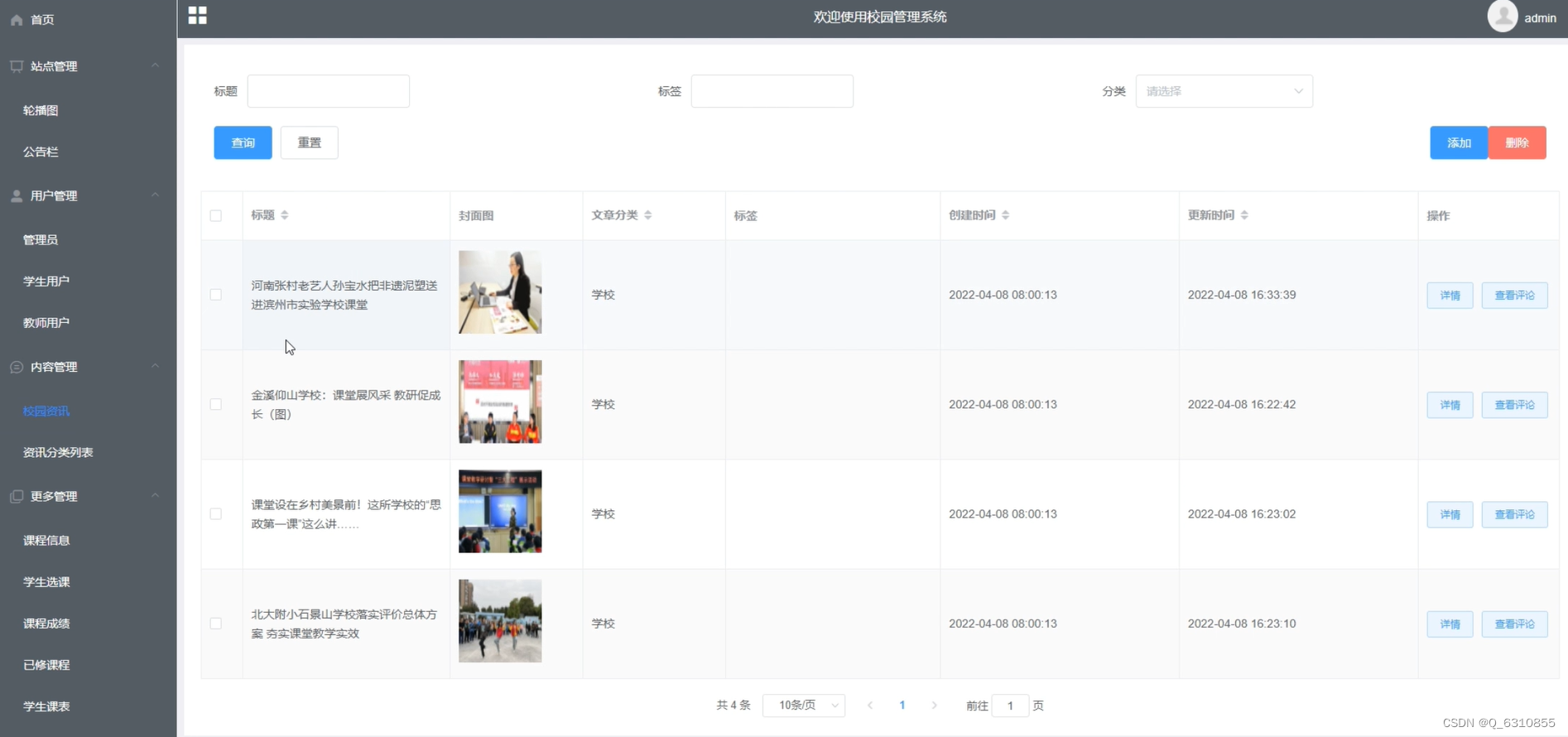This screenshot has height=737, width=1568.
Task: Click the home icon in sidebar
Action: click(x=17, y=20)
